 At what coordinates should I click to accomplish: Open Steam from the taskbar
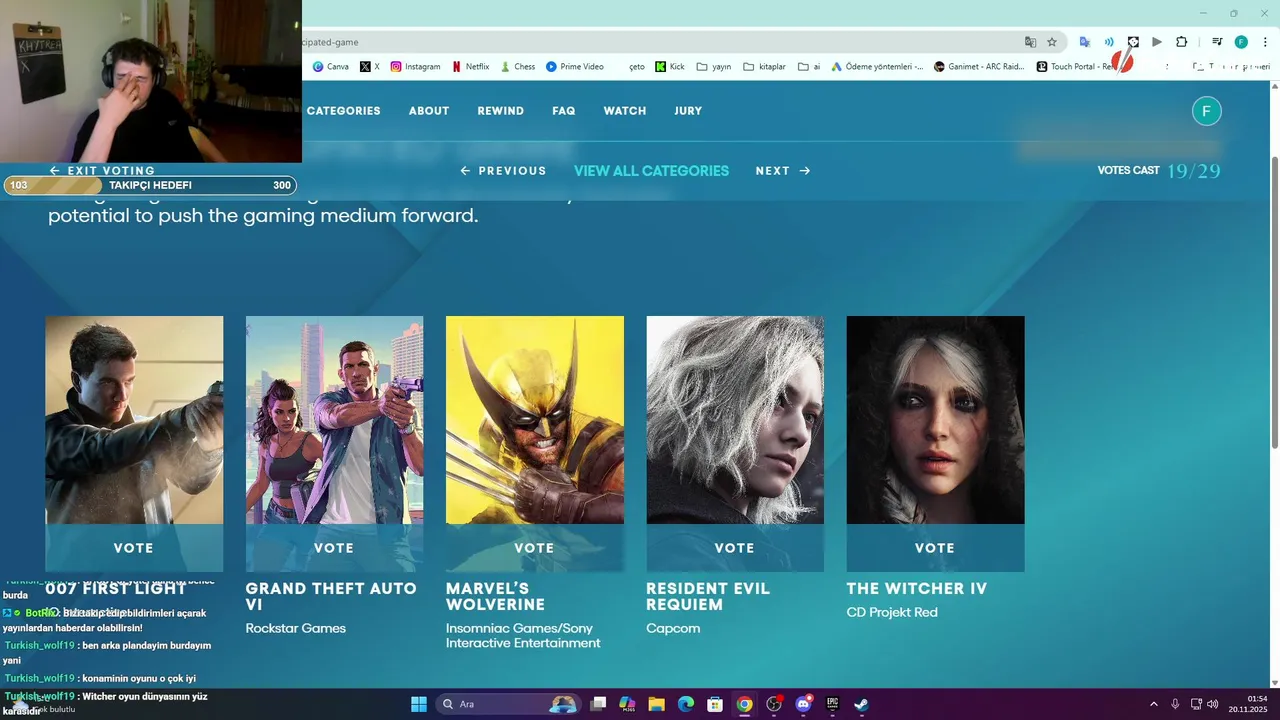861,704
